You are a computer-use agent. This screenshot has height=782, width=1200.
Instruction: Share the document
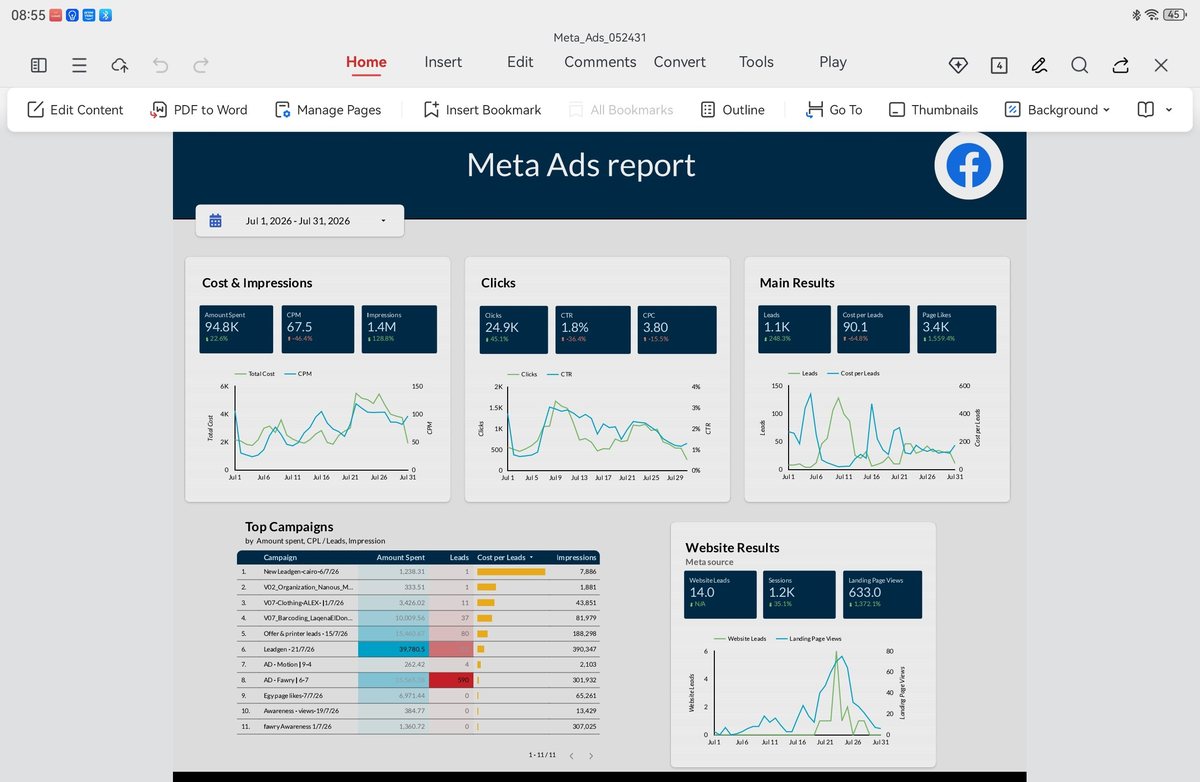click(1120, 65)
